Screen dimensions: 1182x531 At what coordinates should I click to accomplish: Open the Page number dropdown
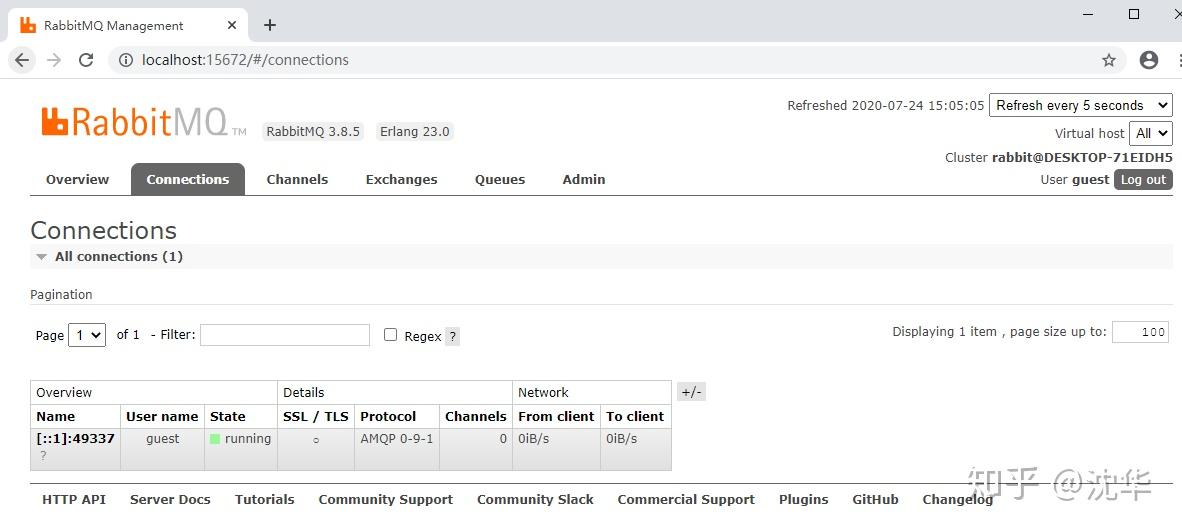tap(87, 335)
